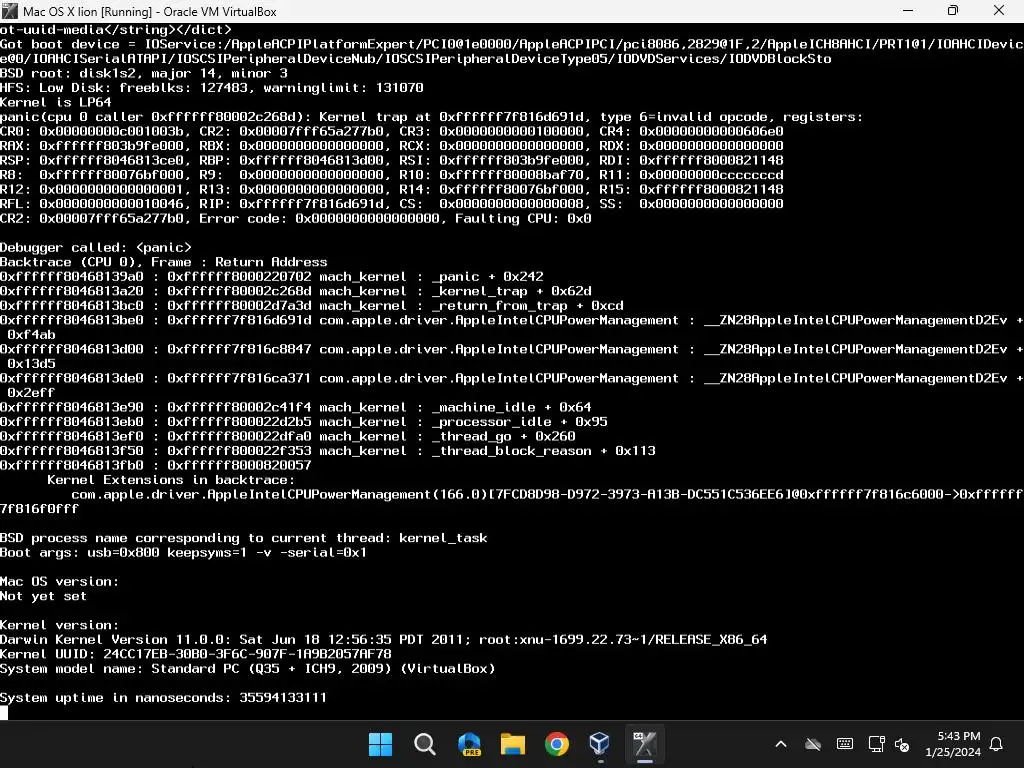
Task: Open the cloud sync tray icon
Action: 812,744
